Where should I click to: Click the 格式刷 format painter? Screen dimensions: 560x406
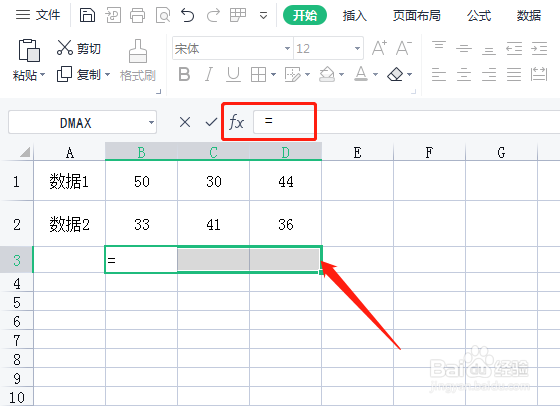pyautogui.click(x=138, y=61)
